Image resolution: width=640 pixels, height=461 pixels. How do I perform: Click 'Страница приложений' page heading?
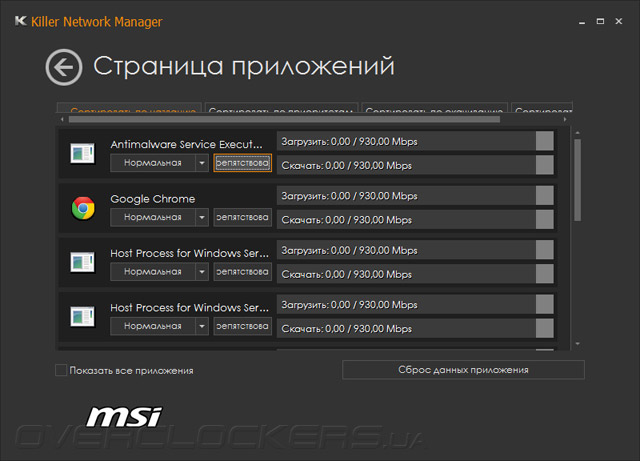click(244, 66)
